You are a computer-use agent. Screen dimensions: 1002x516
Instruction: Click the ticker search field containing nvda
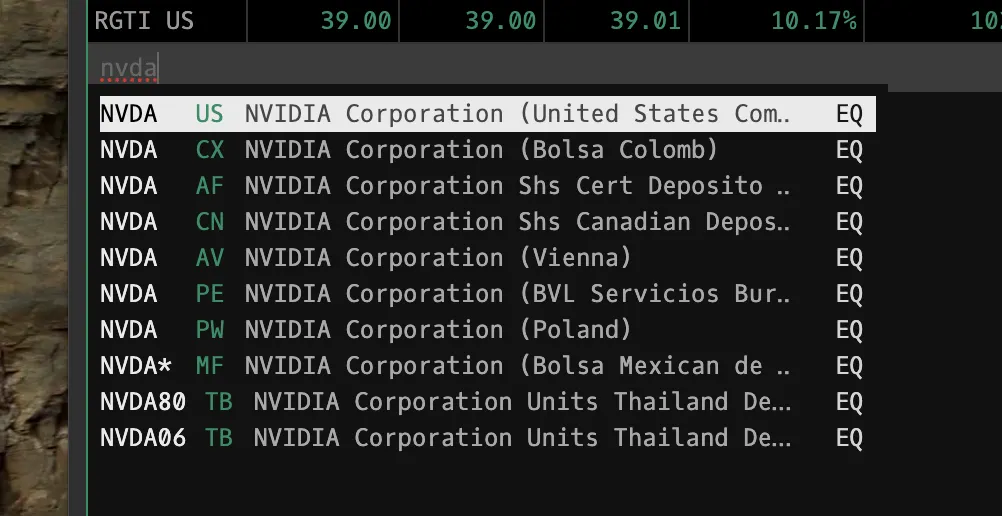click(x=543, y=68)
